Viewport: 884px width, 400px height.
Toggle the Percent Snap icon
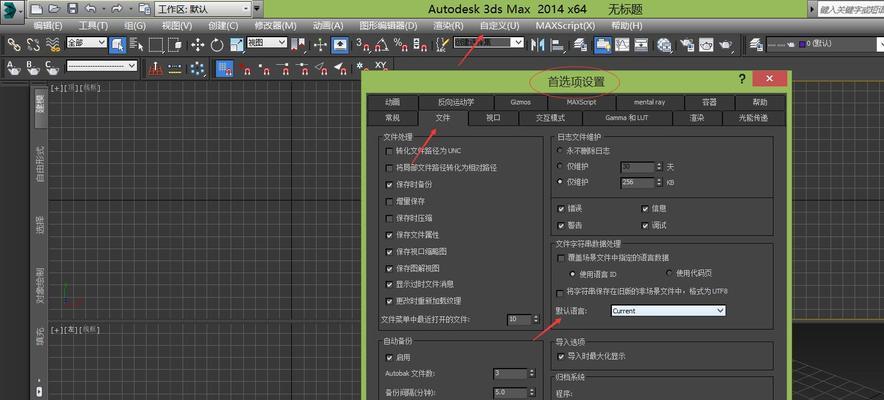pos(400,45)
